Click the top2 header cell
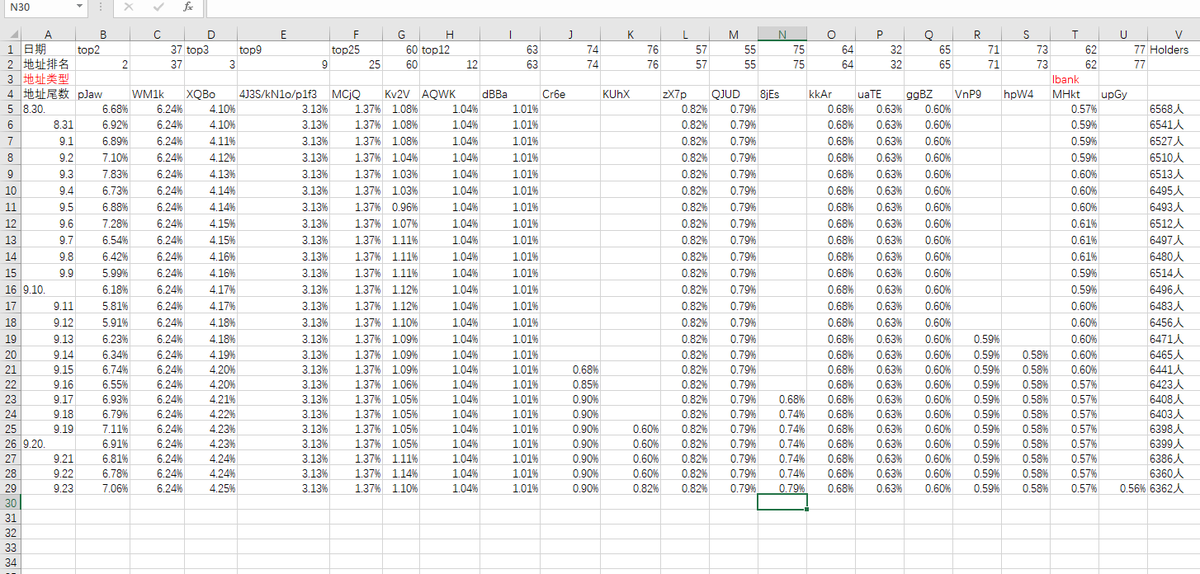 [x=102, y=48]
